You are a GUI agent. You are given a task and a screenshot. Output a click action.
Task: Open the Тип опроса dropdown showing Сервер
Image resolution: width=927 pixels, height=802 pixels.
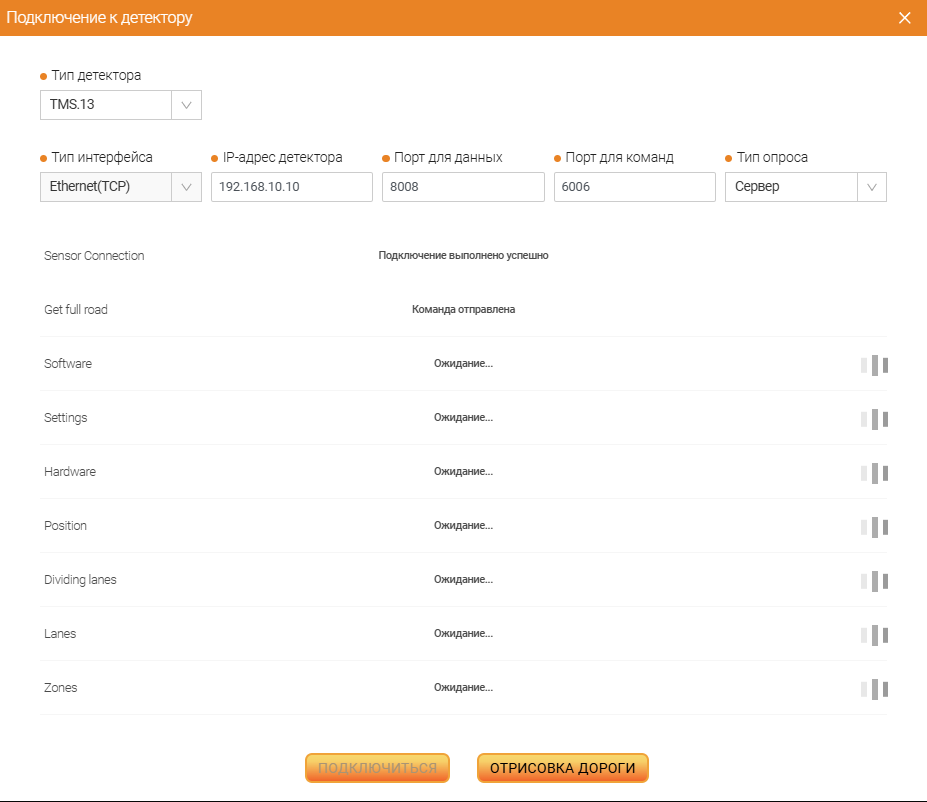[871, 186]
